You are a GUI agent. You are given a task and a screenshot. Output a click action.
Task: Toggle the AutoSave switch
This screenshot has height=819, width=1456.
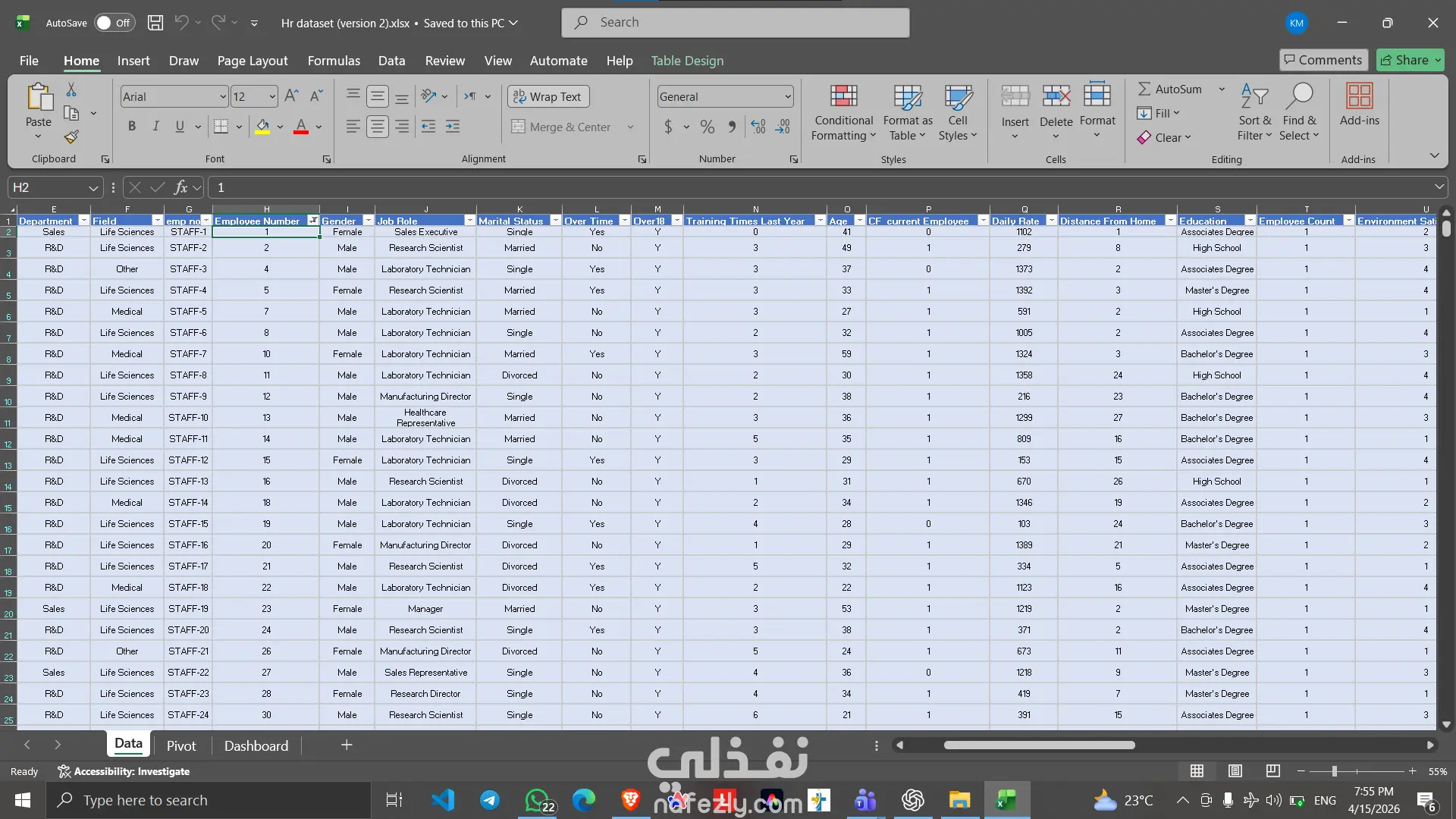click(x=114, y=23)
